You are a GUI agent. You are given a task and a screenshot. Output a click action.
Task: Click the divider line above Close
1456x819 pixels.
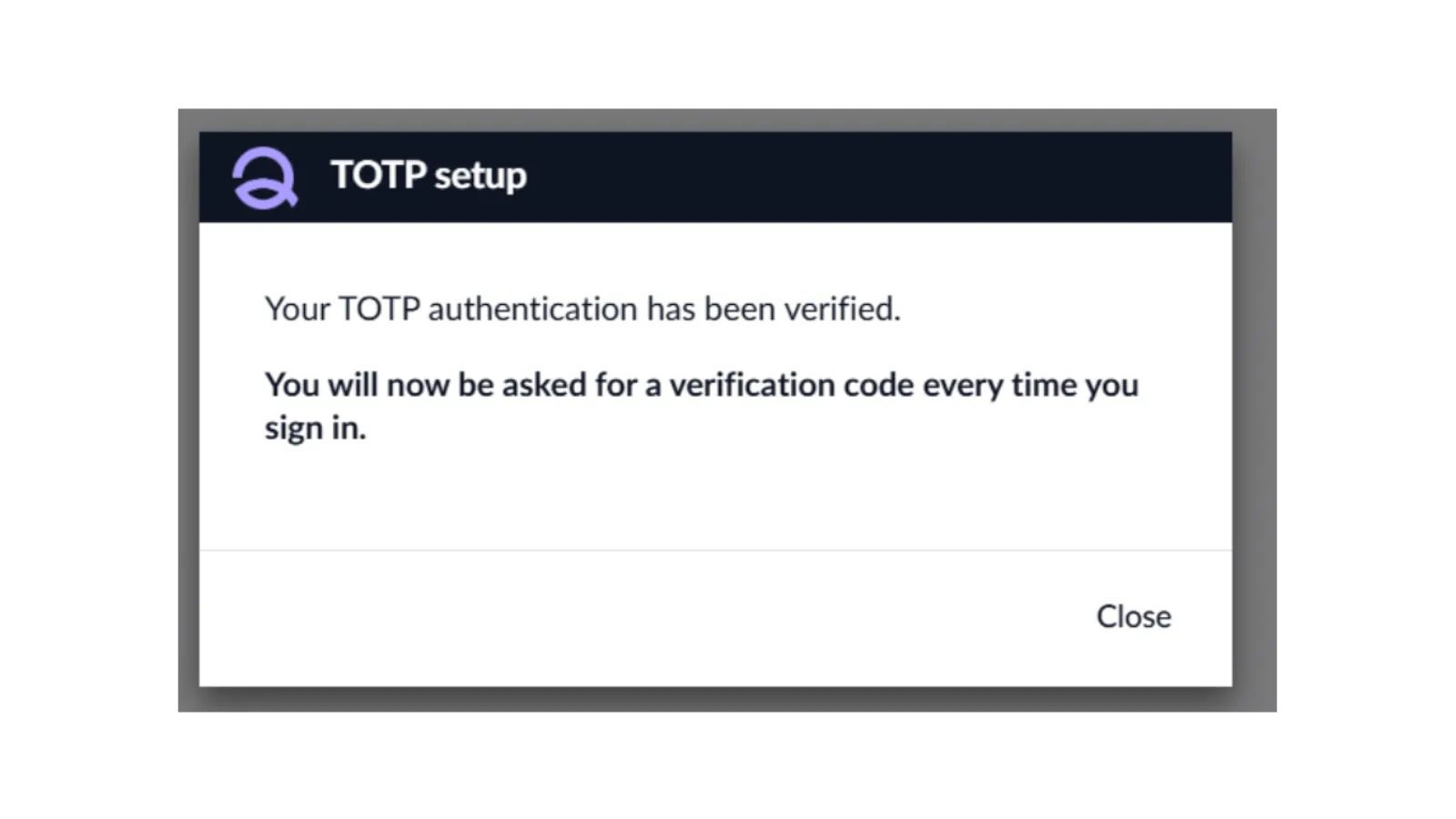(x=715, y=550)
